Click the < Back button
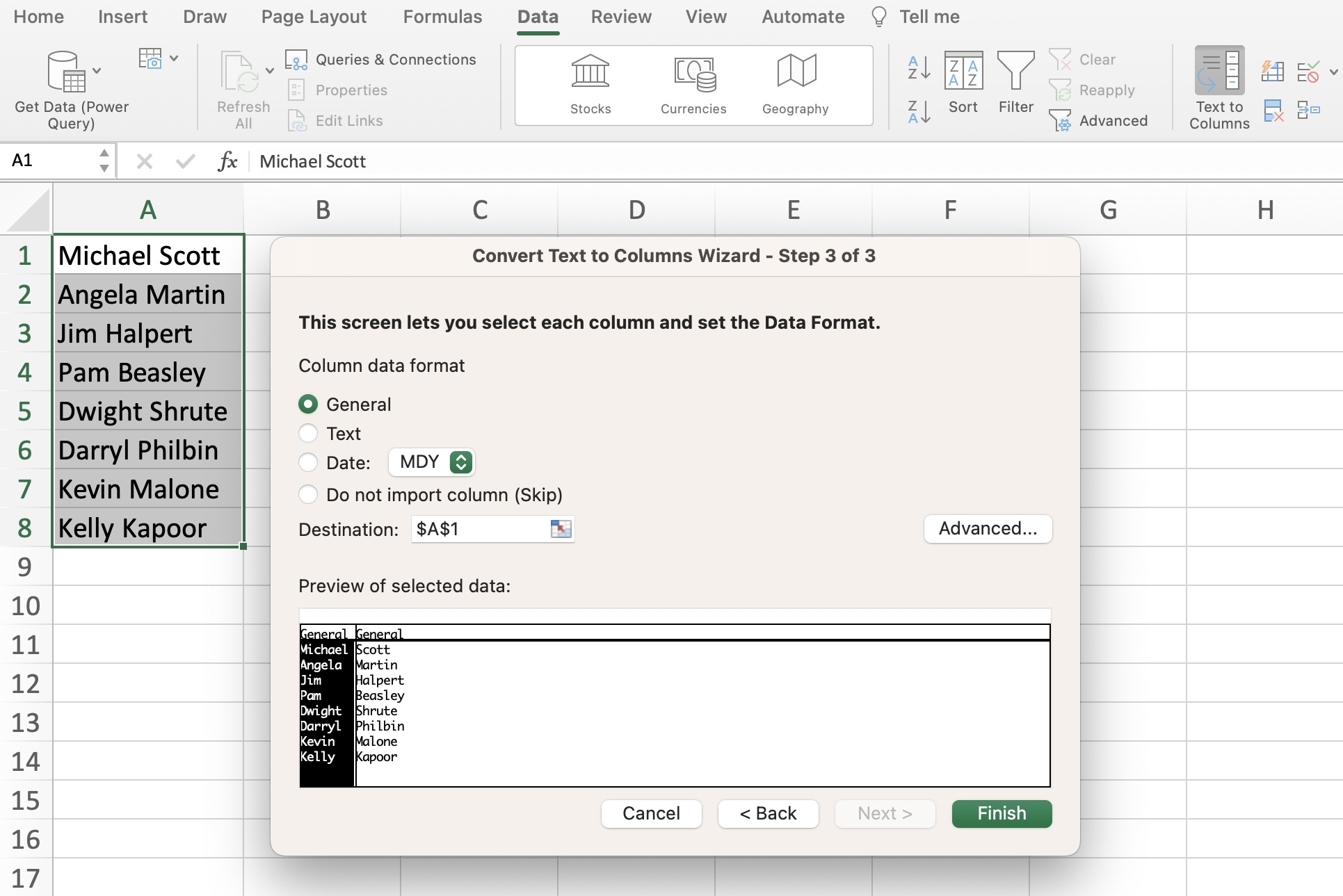Screen dimensions: 1343x896 point(768,813)
